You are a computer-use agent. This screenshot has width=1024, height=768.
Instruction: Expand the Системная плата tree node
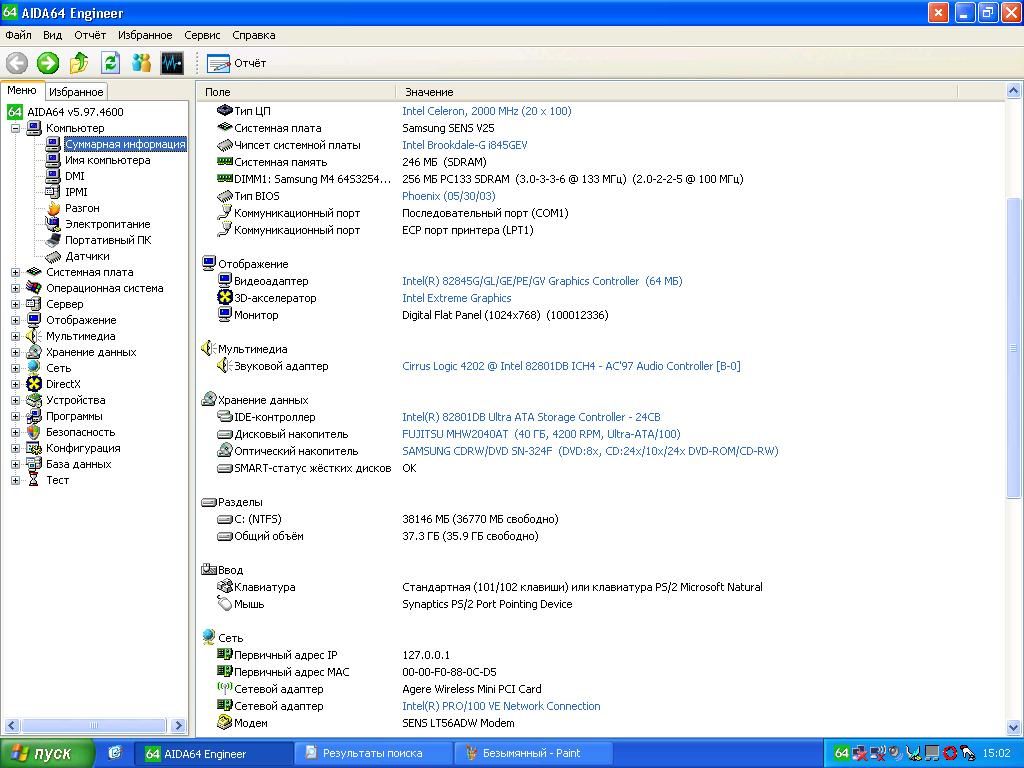click(x=15, y=272)
